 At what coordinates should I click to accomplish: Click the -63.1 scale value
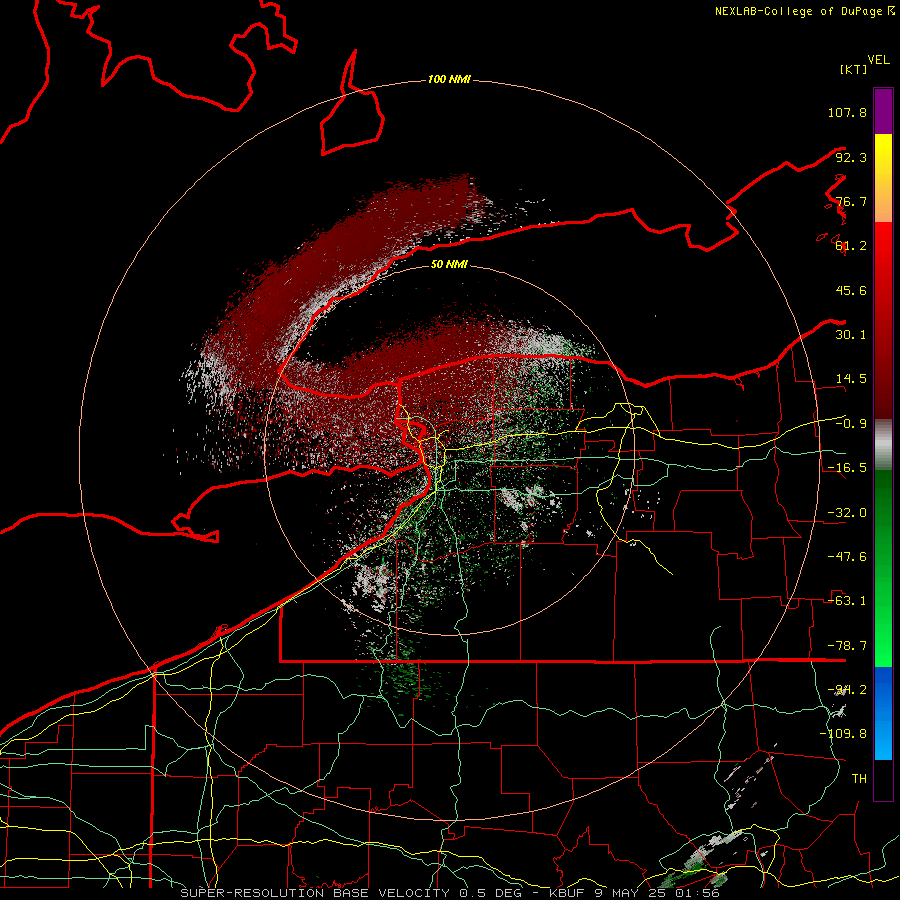[847, 601]
